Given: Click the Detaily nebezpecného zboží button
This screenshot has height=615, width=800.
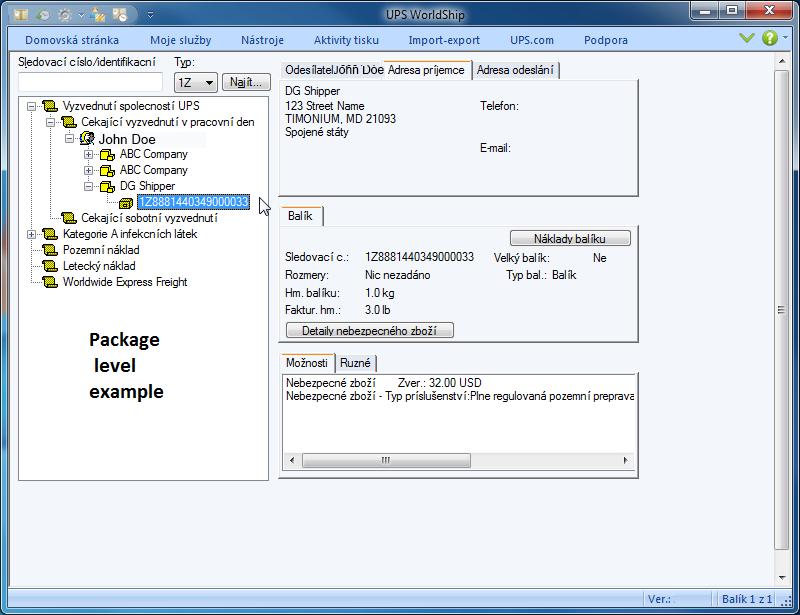Looking at the screenshot, I should [369, 330].
